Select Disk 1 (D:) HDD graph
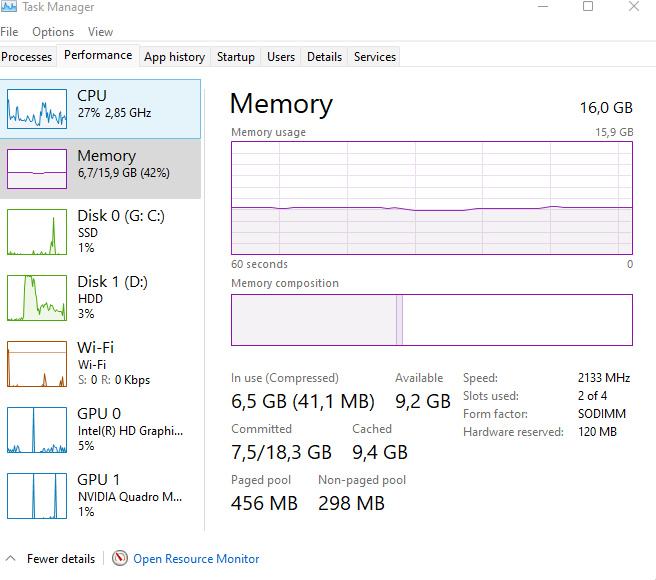The image size is (656, 580). point(37,297)
